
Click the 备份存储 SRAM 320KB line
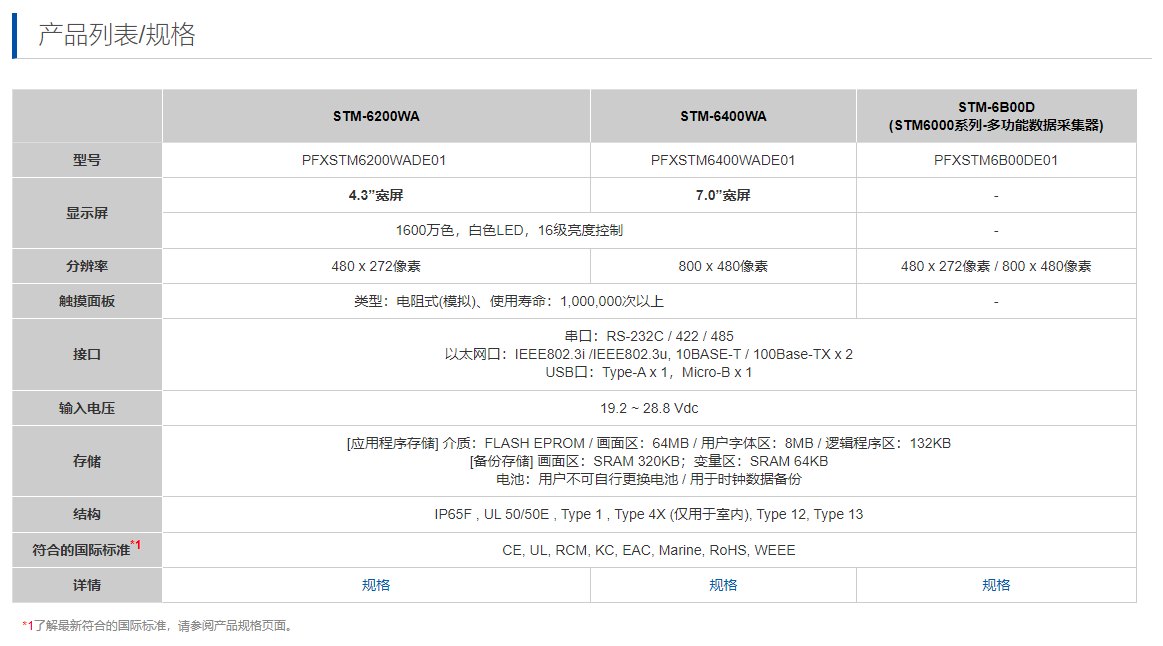click(649, 461)
